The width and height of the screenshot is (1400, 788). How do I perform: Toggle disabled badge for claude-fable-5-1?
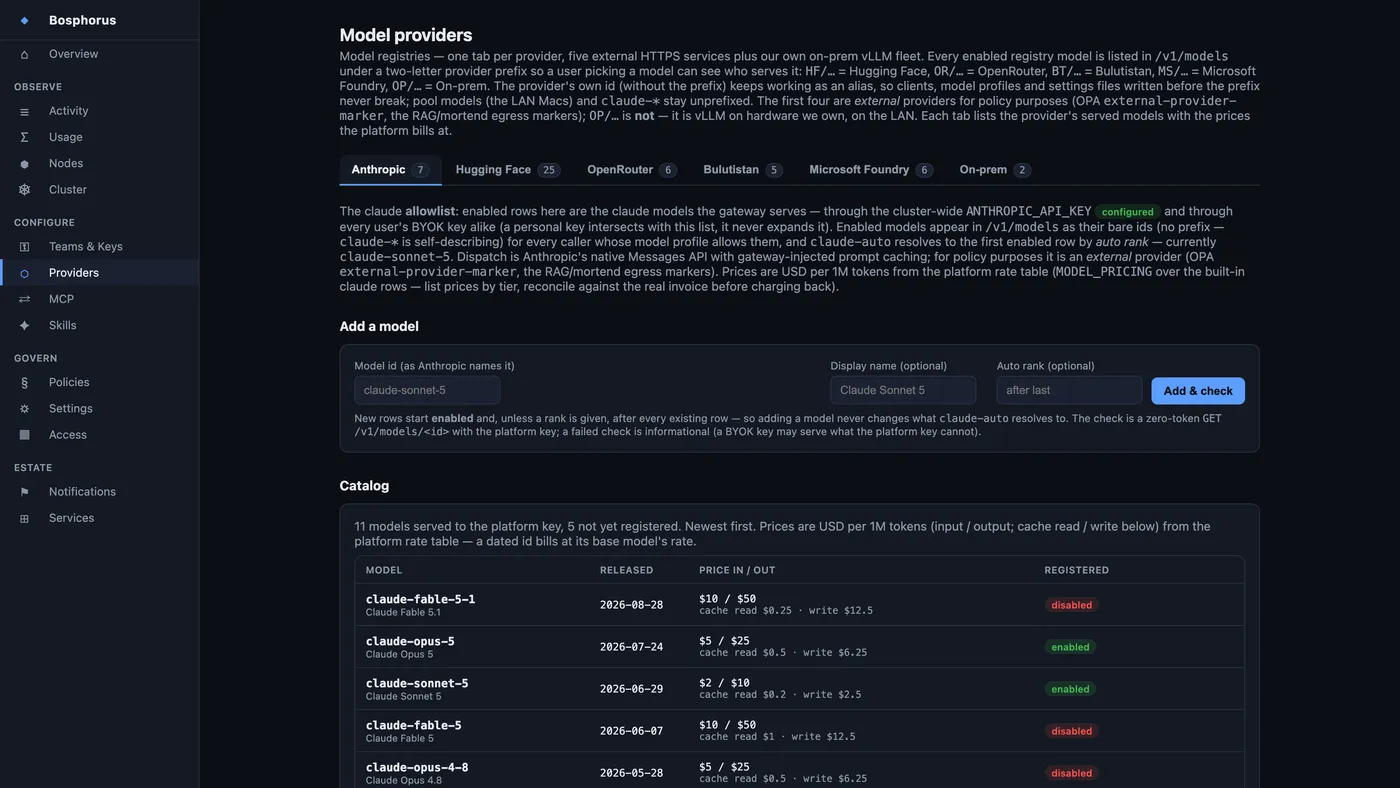click(1071, 605)
